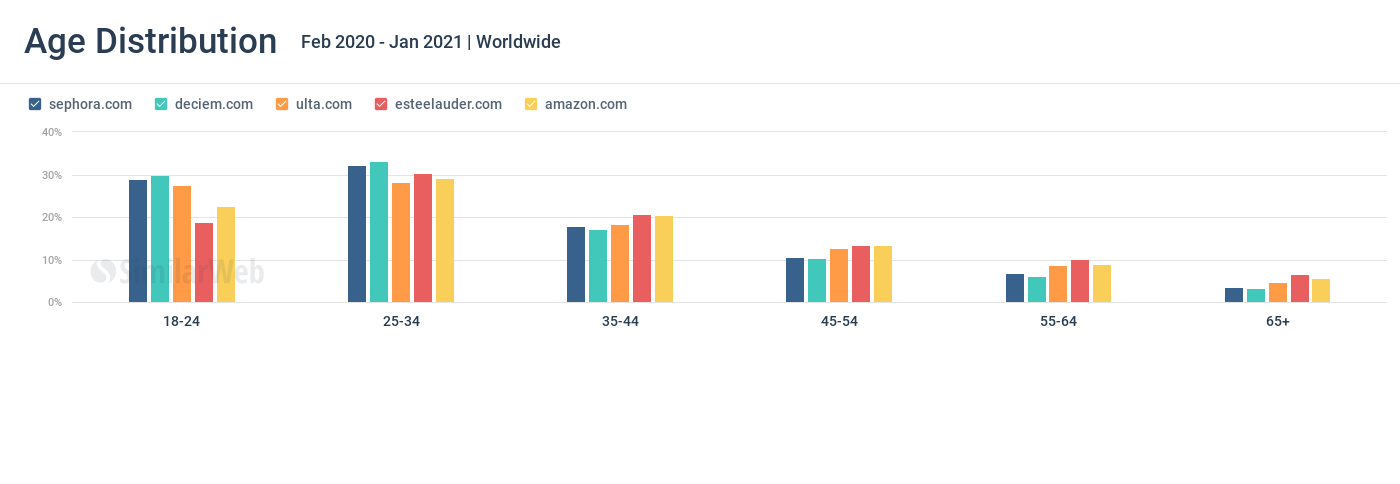This screenshot has height=484, width=1400.
Task: Select the sephora.com bar in 18-24
Action: [138, 241]
